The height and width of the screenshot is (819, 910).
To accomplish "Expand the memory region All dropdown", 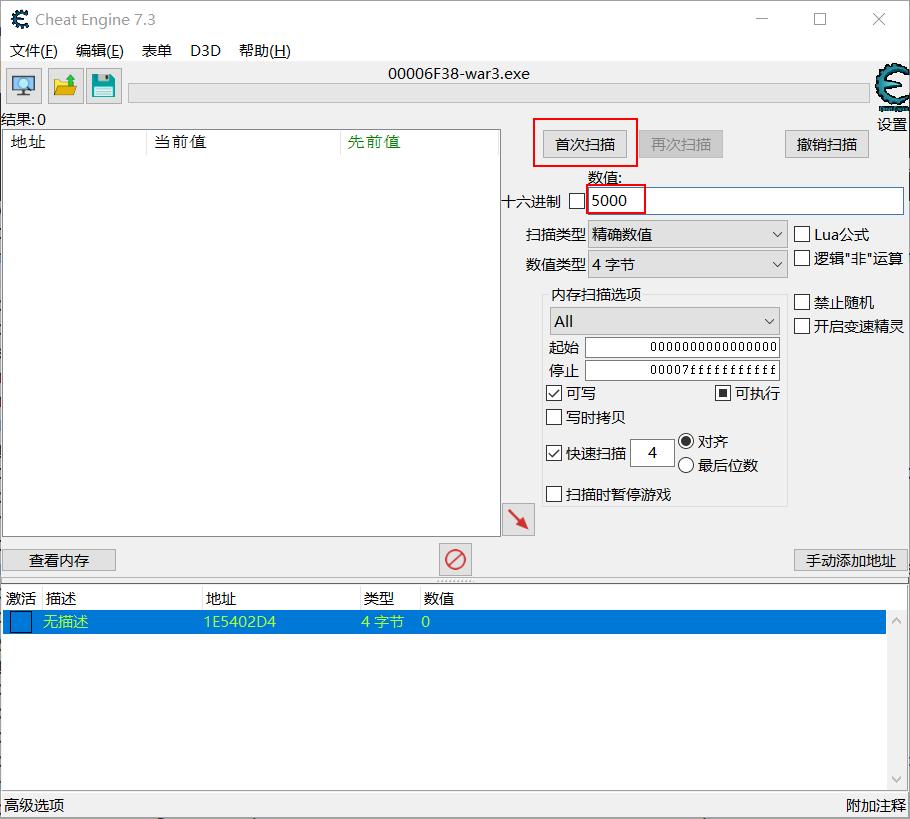I will click(664, 321).
